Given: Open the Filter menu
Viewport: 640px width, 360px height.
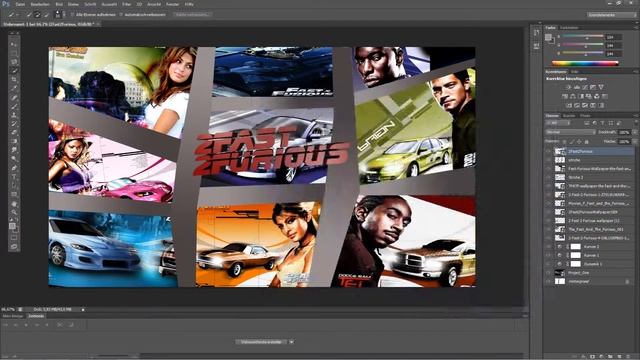Looking at the screenshot, I should [127, 4].
